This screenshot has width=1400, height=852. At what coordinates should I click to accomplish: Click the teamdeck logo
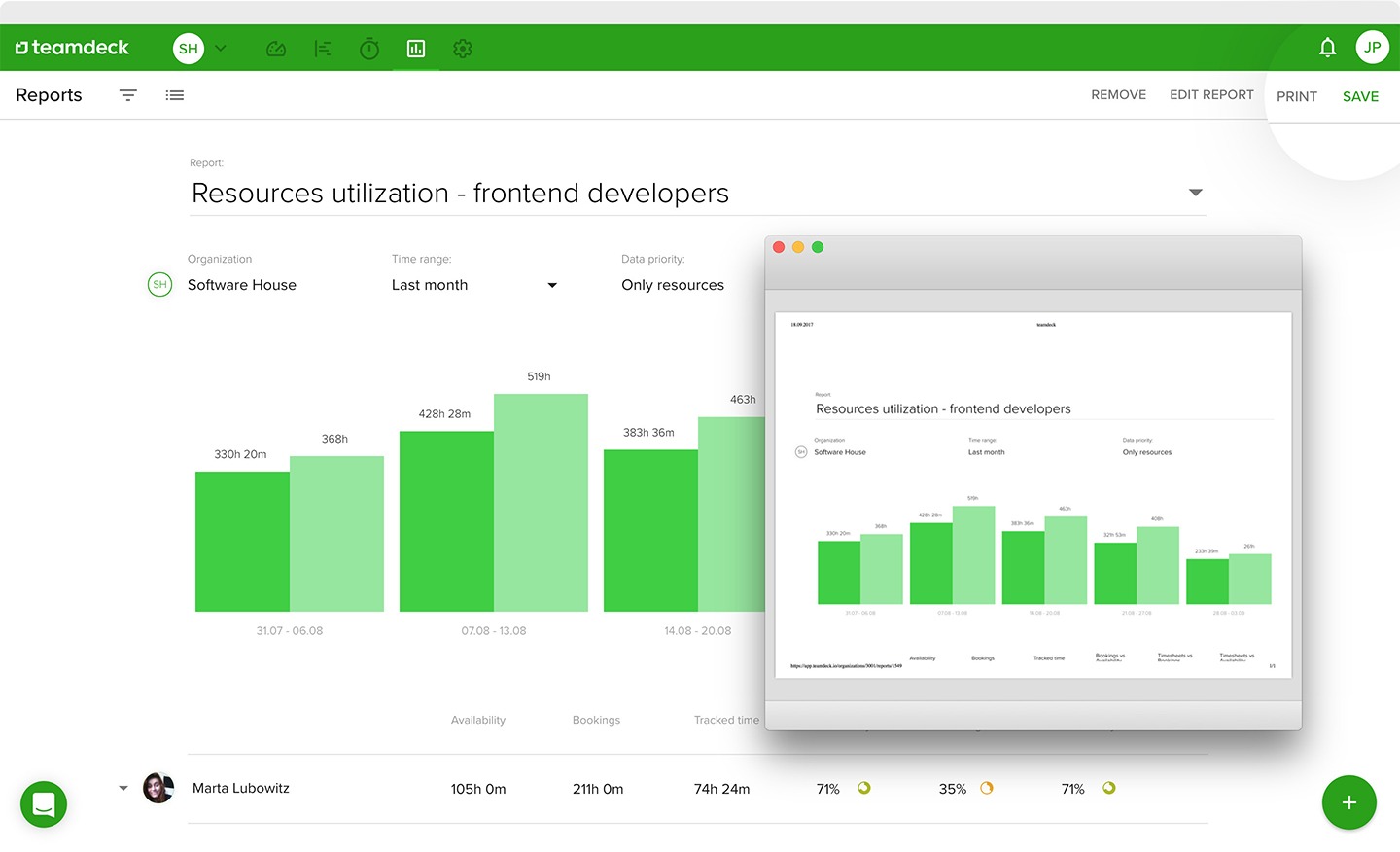[x=71, y=47]
